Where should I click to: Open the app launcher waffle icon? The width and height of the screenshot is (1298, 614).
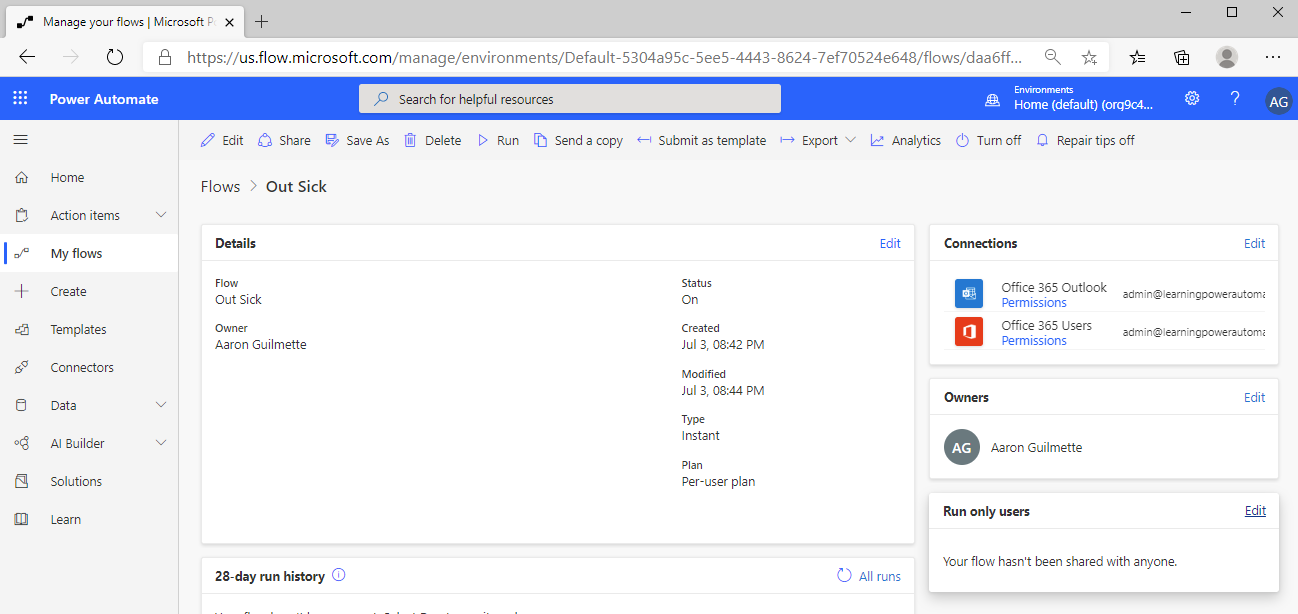tap(20, 99)
